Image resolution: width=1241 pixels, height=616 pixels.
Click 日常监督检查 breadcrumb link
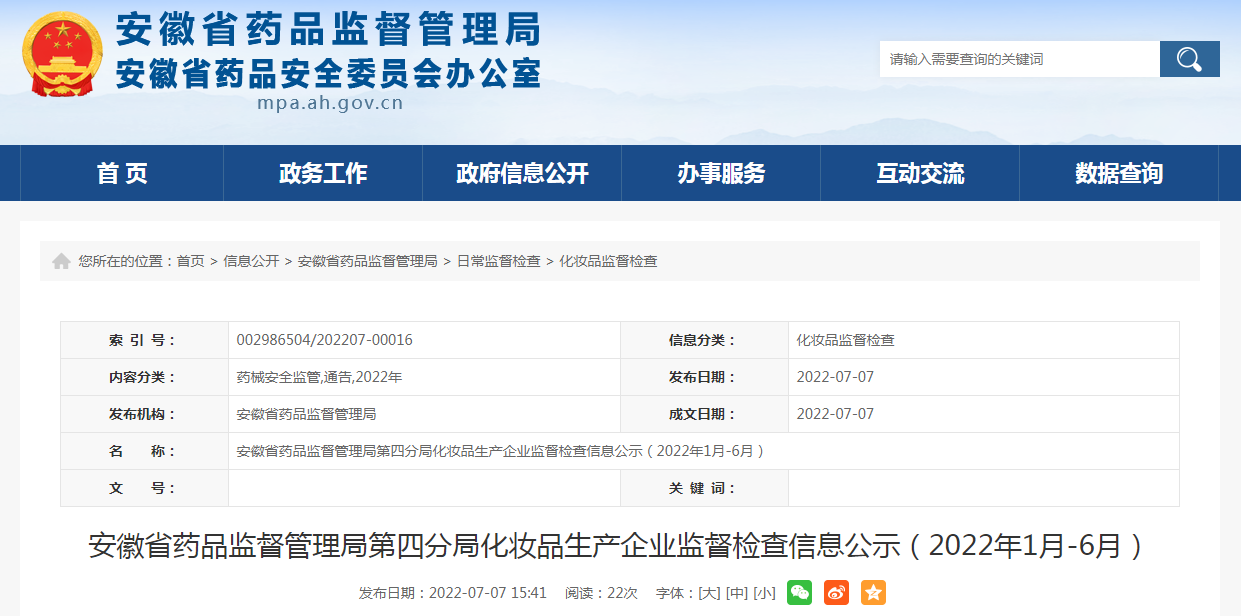pos(499,261)
